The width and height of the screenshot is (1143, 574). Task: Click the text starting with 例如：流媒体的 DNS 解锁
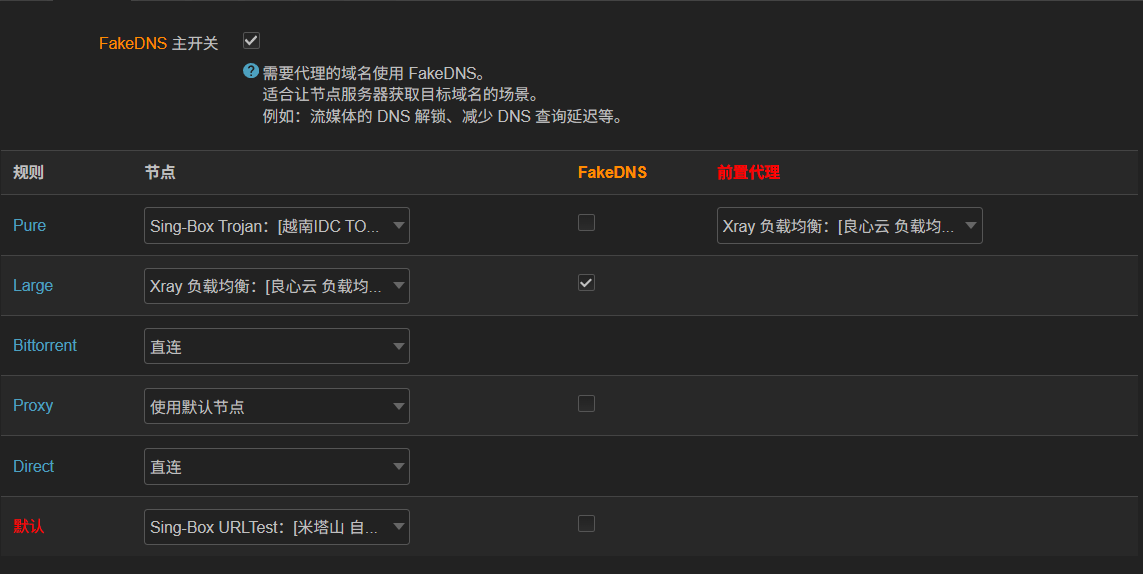[x=442, y=117]
